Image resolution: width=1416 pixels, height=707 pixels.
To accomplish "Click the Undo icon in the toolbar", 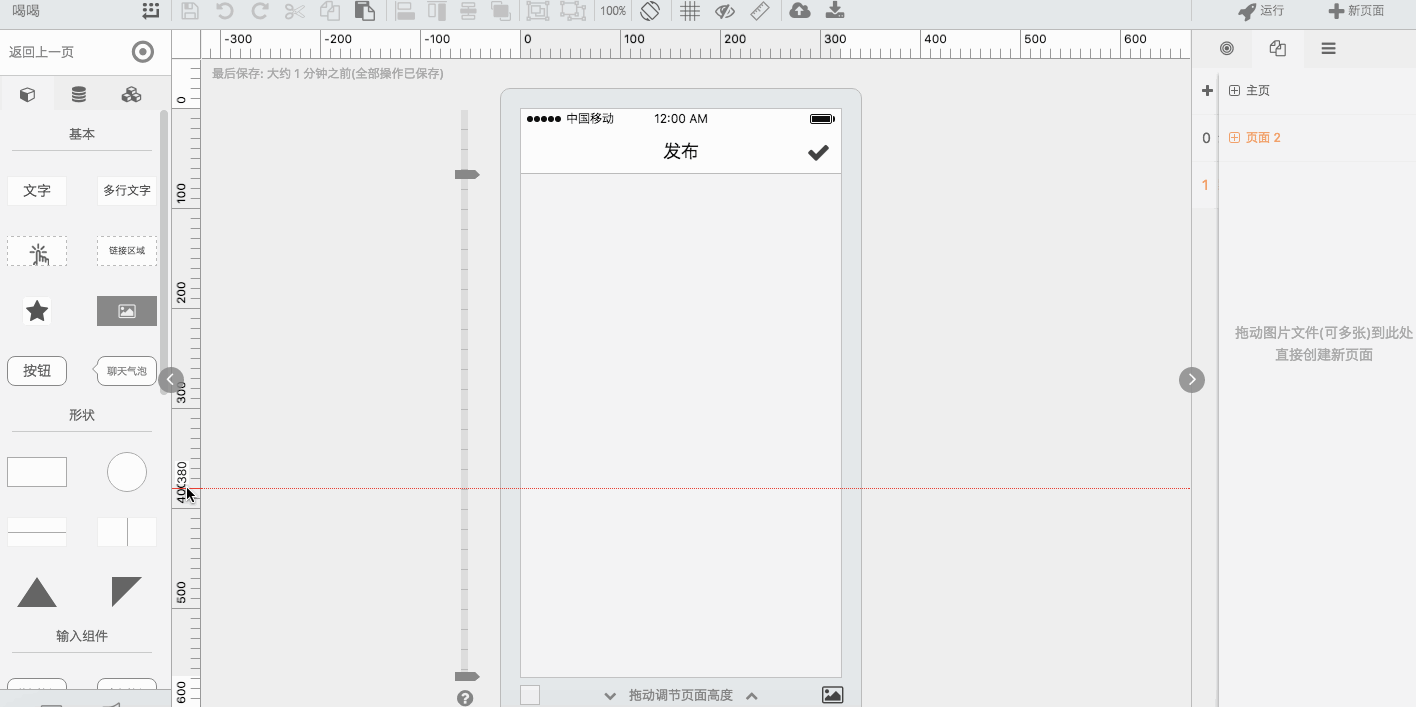I will tap(226, 11).
